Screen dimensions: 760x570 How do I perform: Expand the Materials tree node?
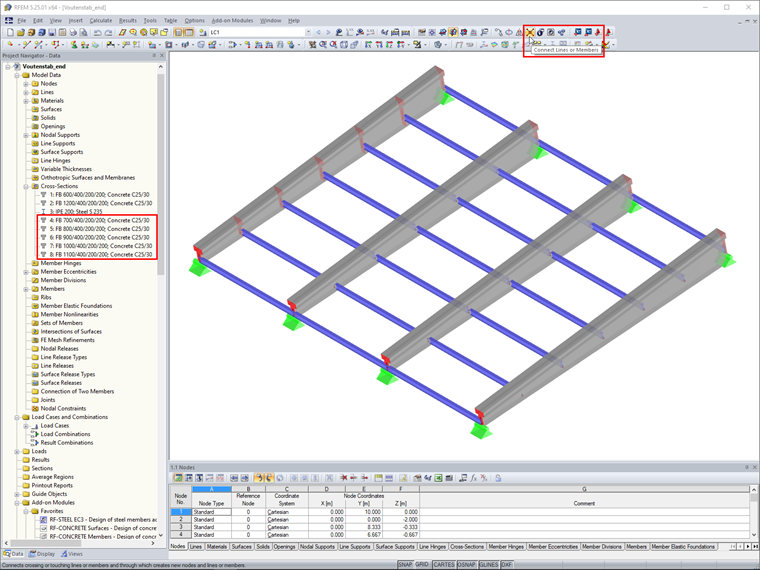coord(26,101)
